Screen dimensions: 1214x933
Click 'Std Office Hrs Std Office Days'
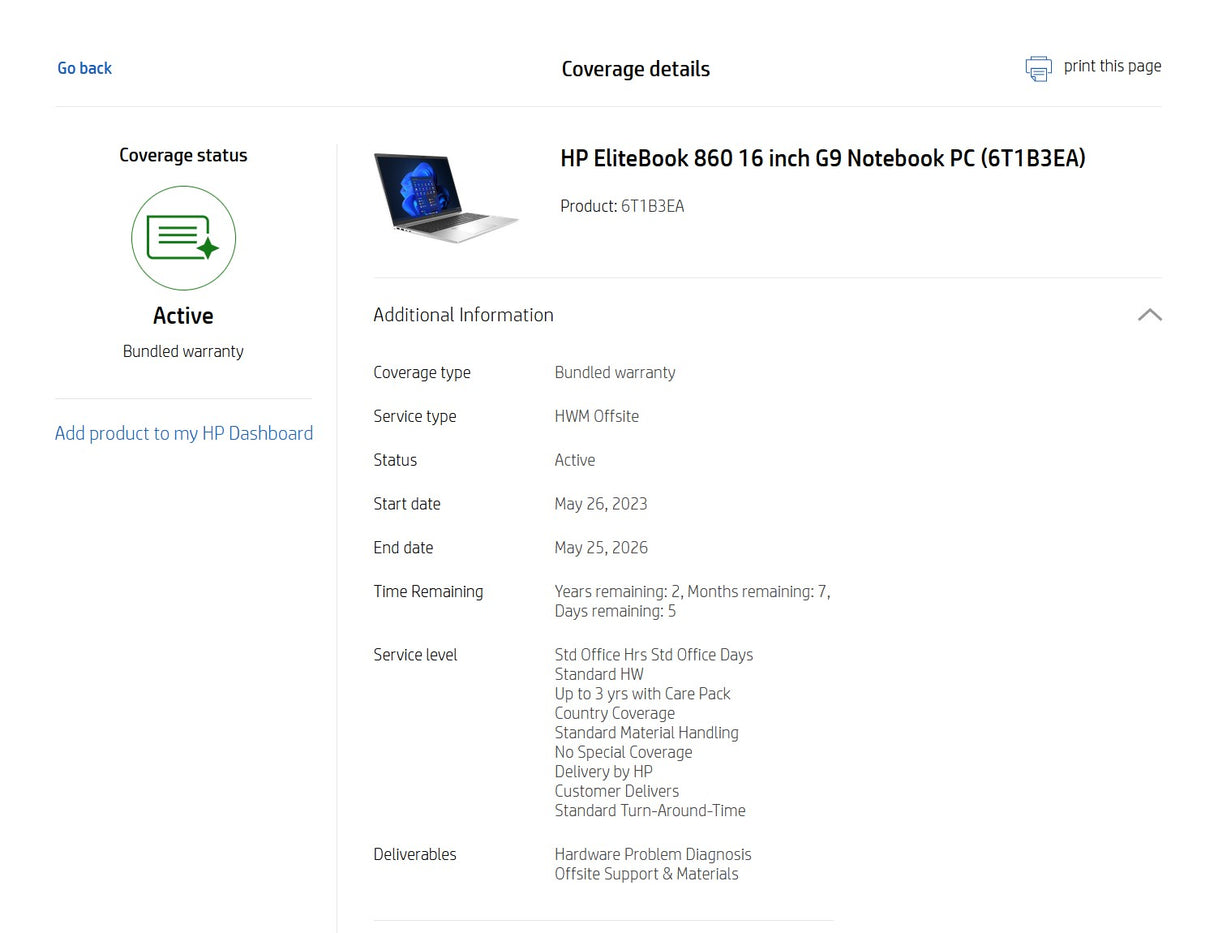pyautogui.click(x=654, y=655)
